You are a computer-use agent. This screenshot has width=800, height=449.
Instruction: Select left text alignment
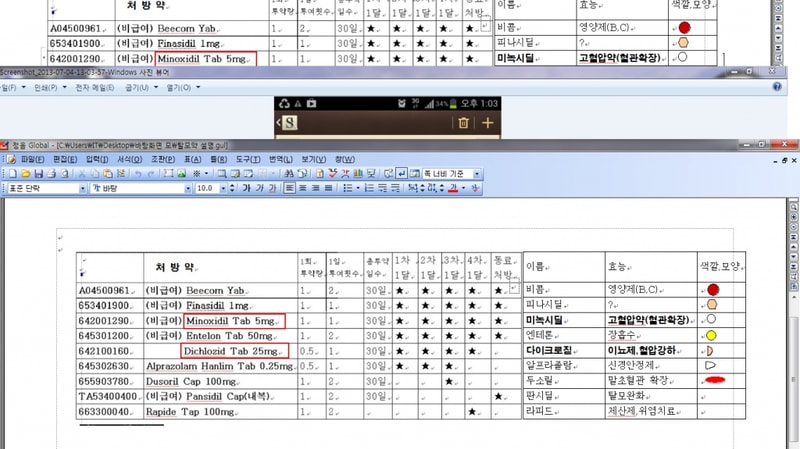tap(289, 188)
